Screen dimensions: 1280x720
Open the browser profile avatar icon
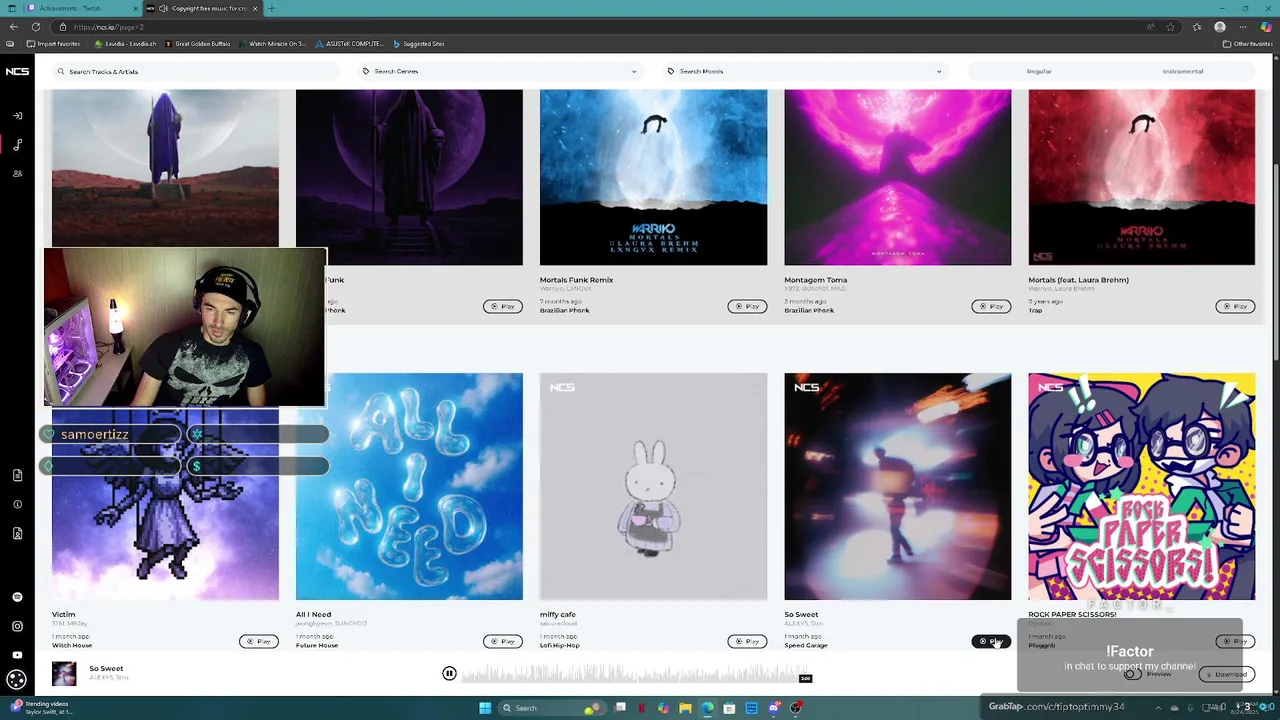point(1220,27)
